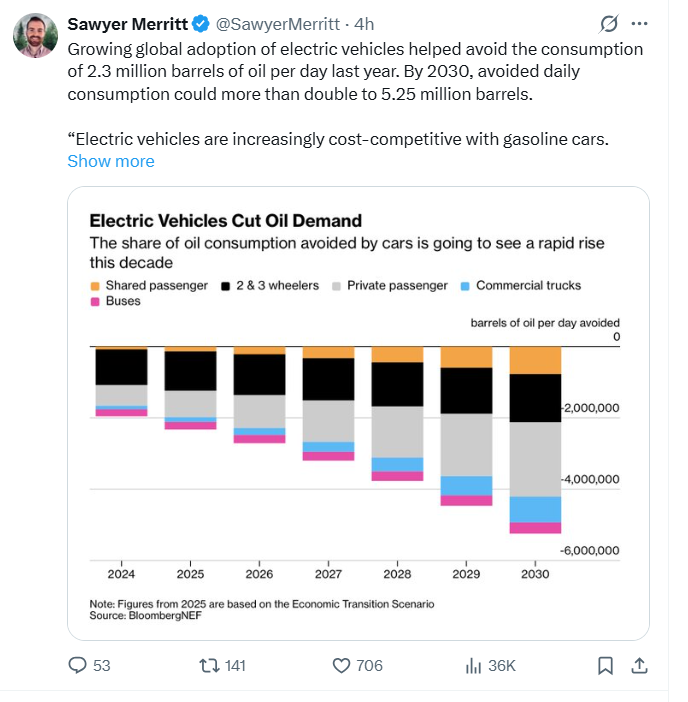This screenshot has width=688, height=702.
Task: Click the black 2 & 3 wheelers swatch
Action: (x=225, y=286)
